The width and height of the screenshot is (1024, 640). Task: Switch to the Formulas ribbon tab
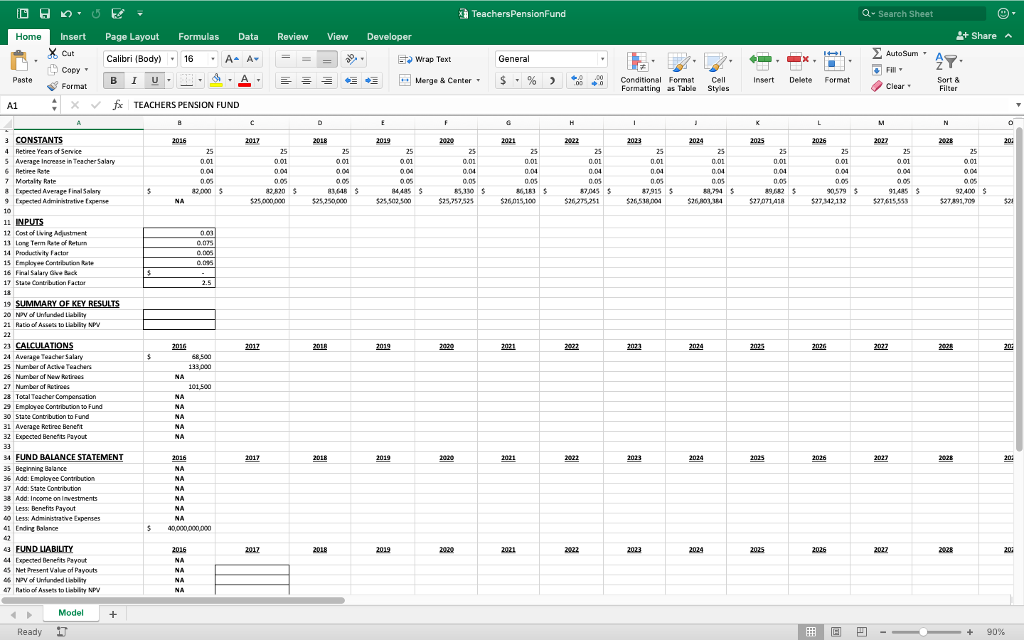pyautogui.click(x=198, y=37)
